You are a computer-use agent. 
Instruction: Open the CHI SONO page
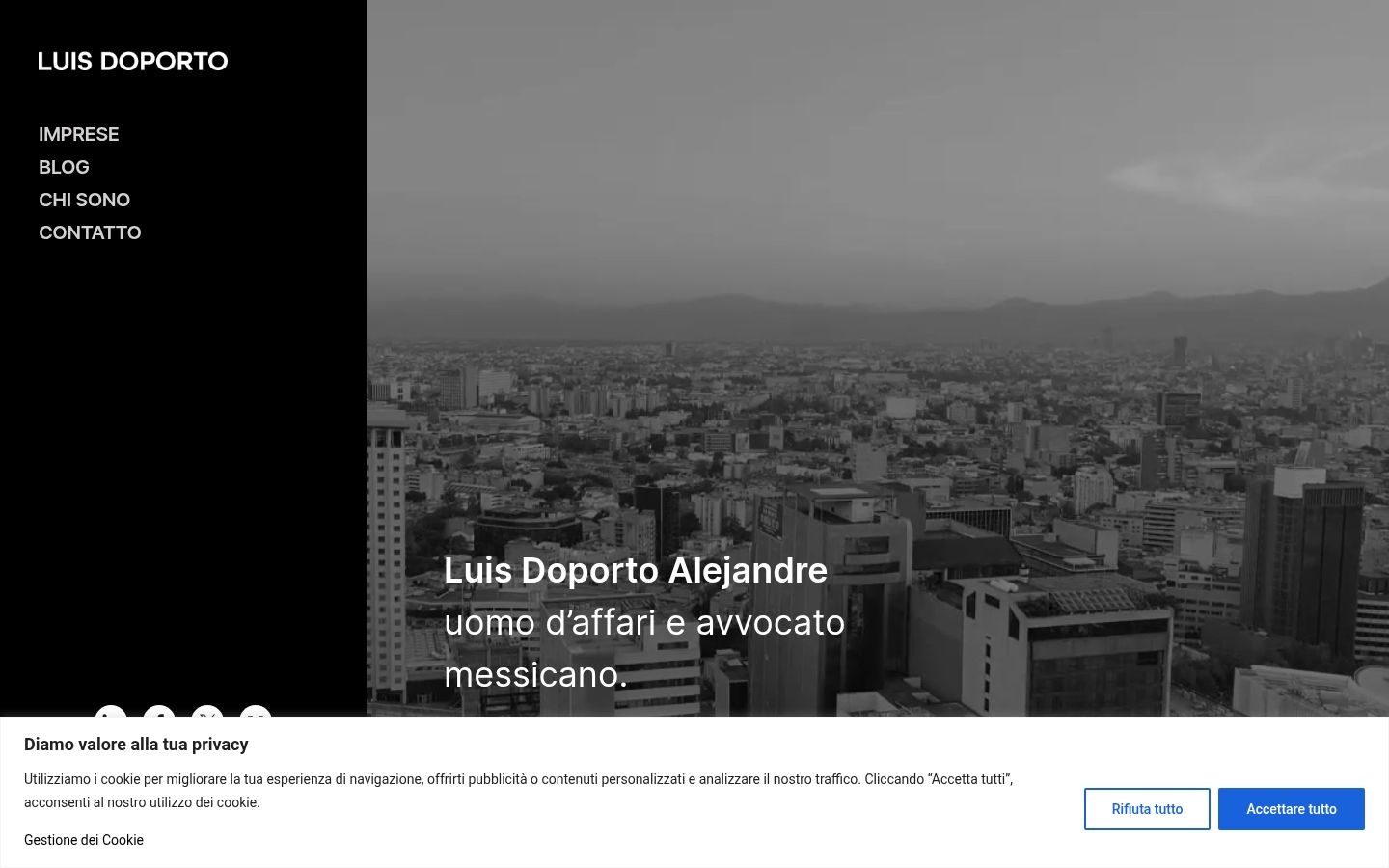[84, 200]
